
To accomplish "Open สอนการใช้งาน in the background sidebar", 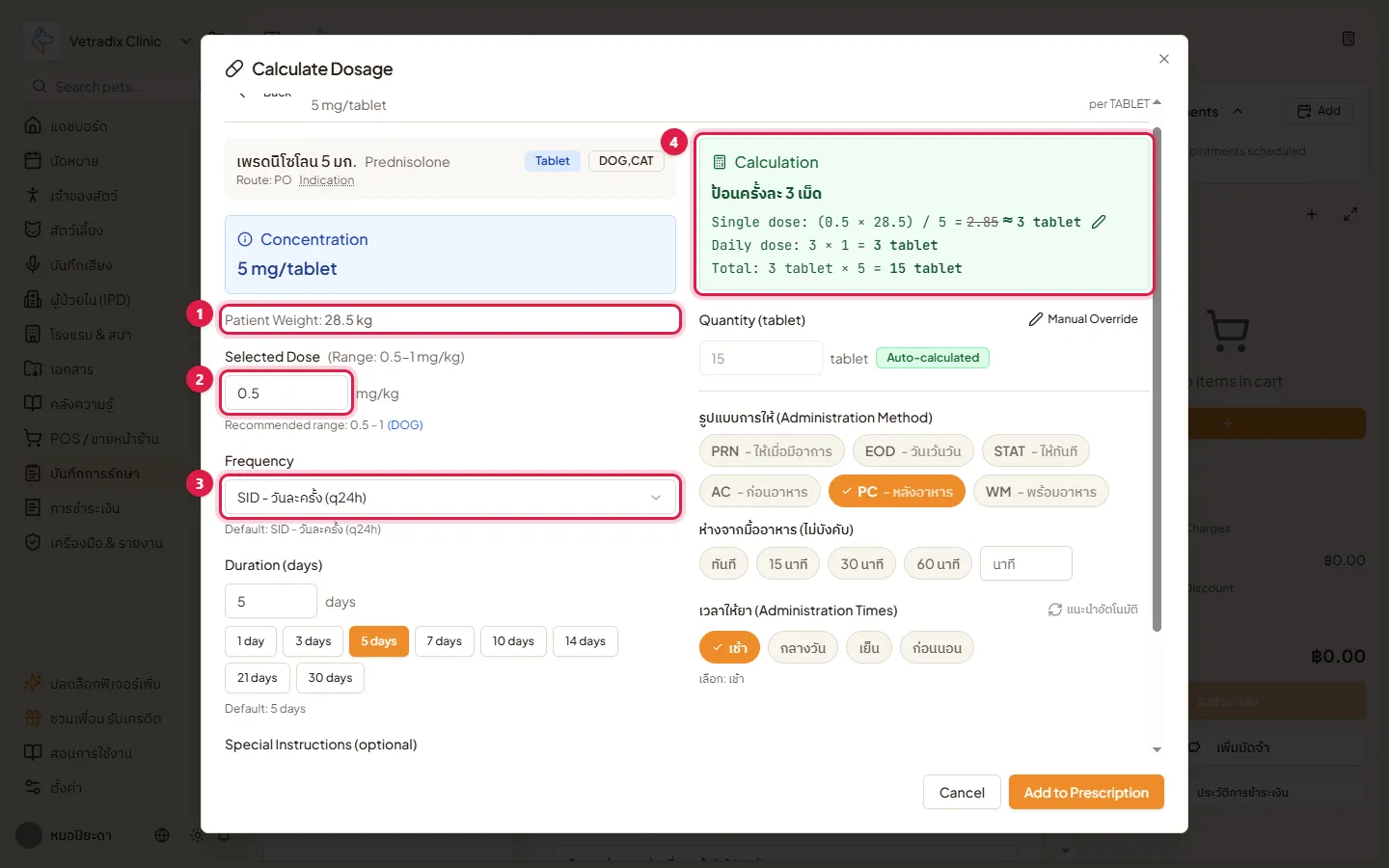I will [91, 753].
